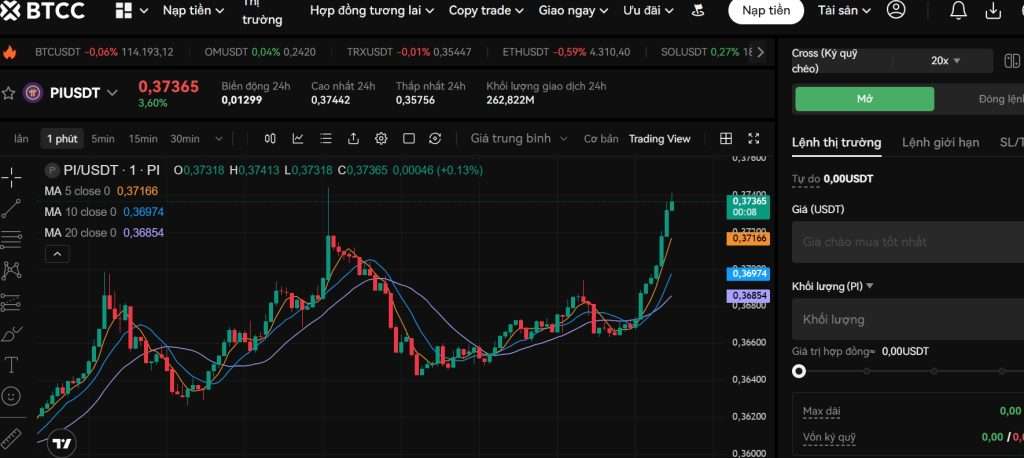The height and width of the screenshot is (458, 1024).
Task: Collapse the MA indicator legend
Action: (57, 254)
